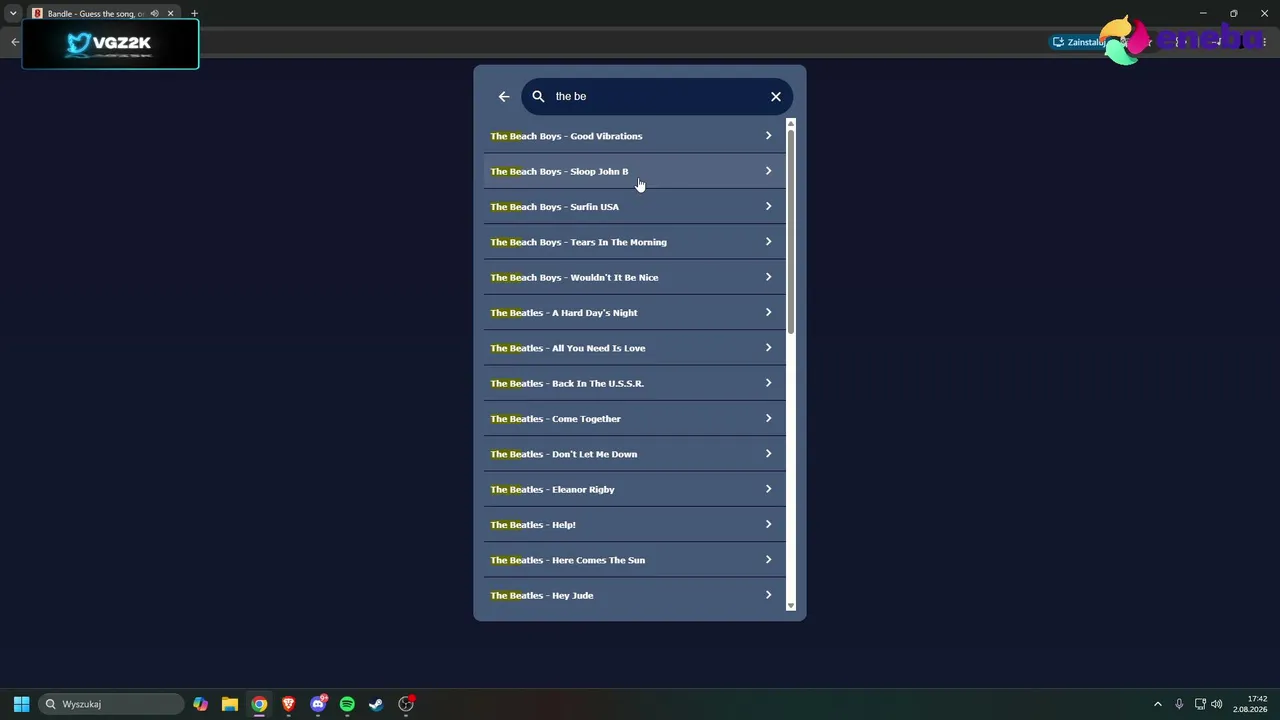Switch to Chrome in the taskbar
The width and height of the screenshot is (1280, 720).
pyautogui.click(x=259, y=704)
